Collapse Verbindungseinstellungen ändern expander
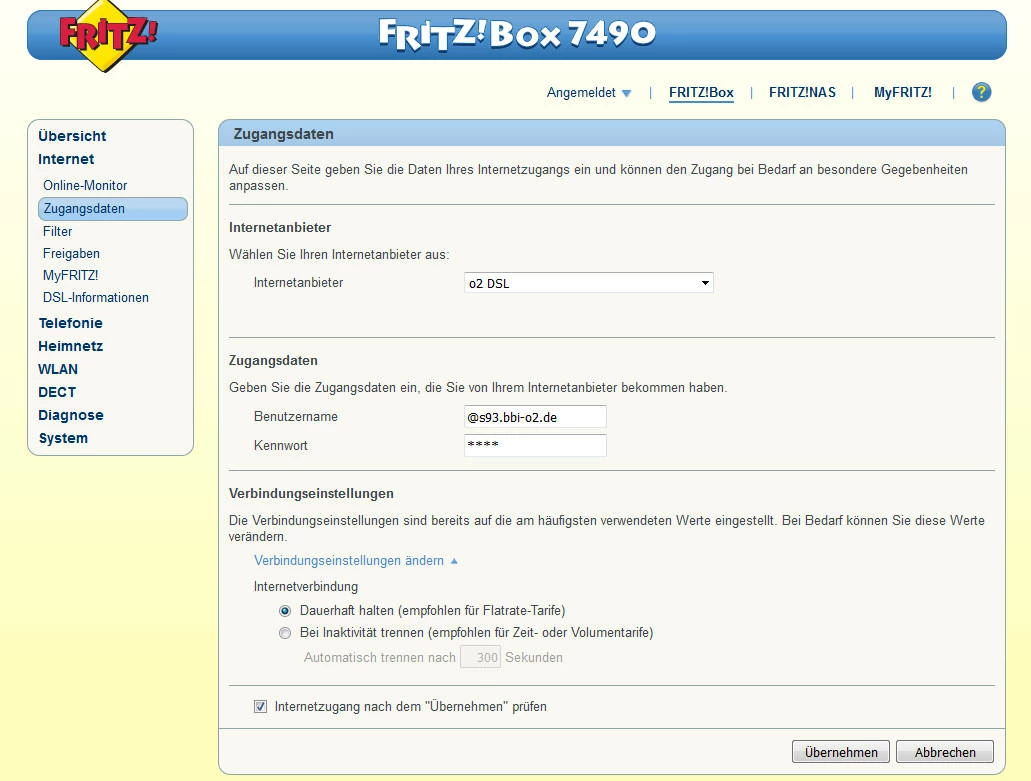 (x=356, y=561)
